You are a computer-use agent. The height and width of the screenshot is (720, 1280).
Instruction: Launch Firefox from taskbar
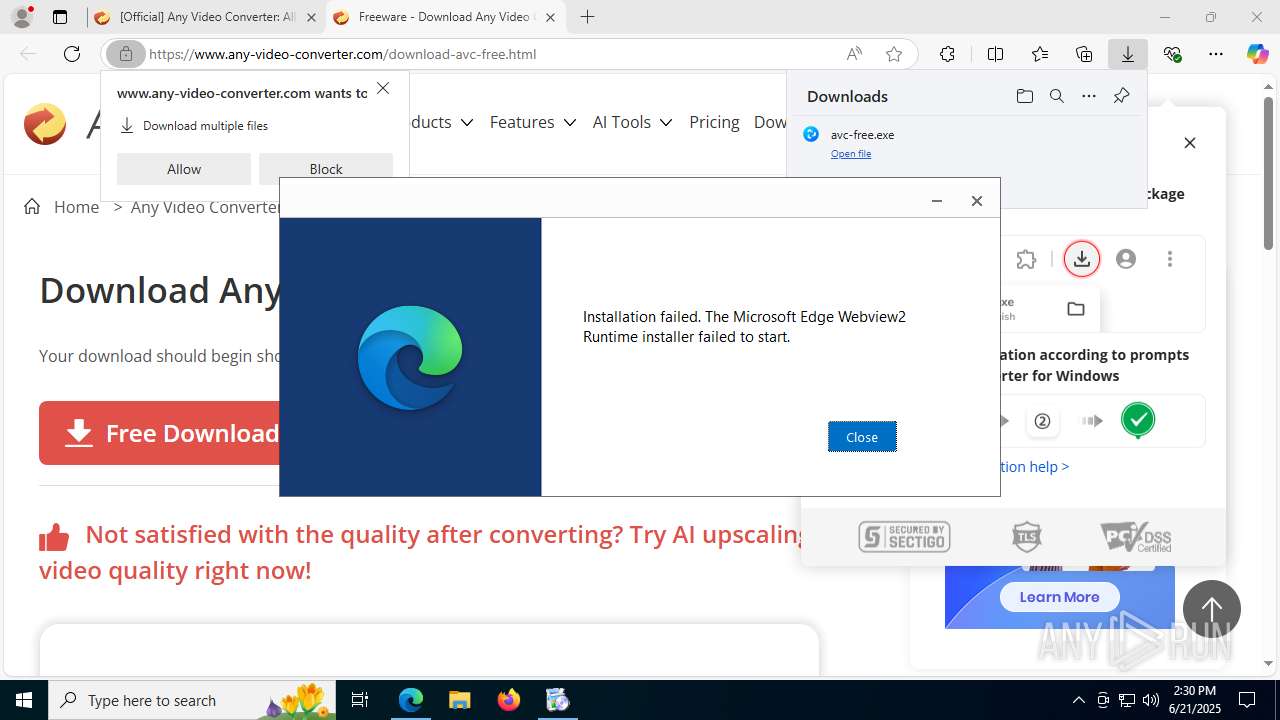click(x=508, y=700)
